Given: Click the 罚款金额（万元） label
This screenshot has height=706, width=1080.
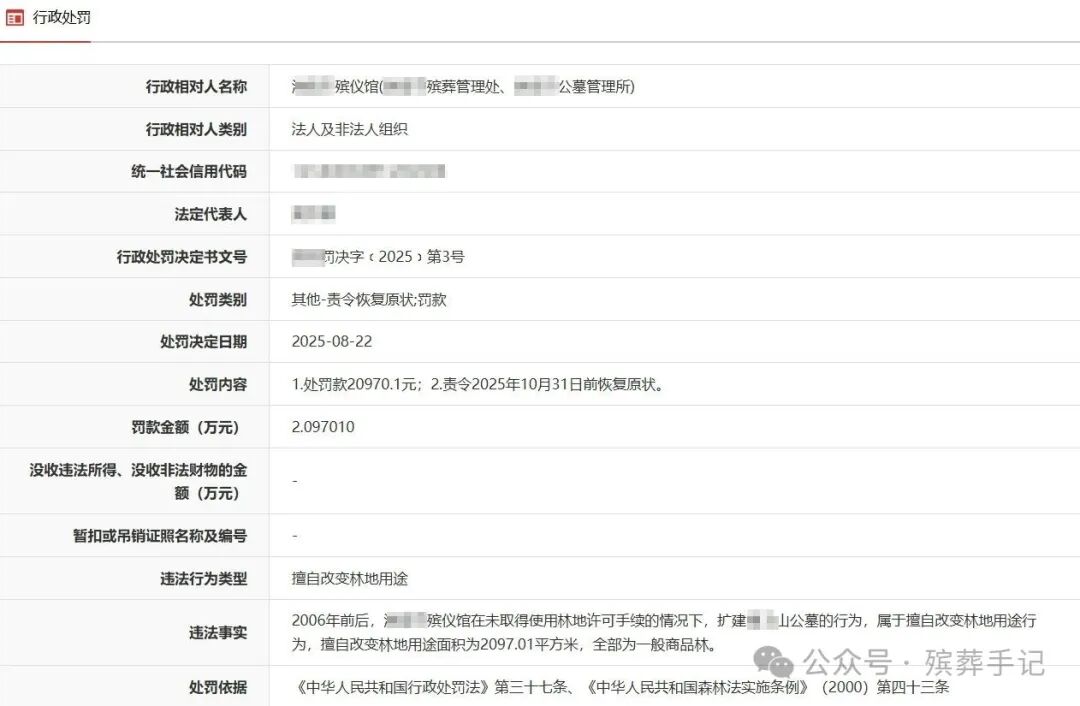Looking at the screenshot, I should pos(188,427).
